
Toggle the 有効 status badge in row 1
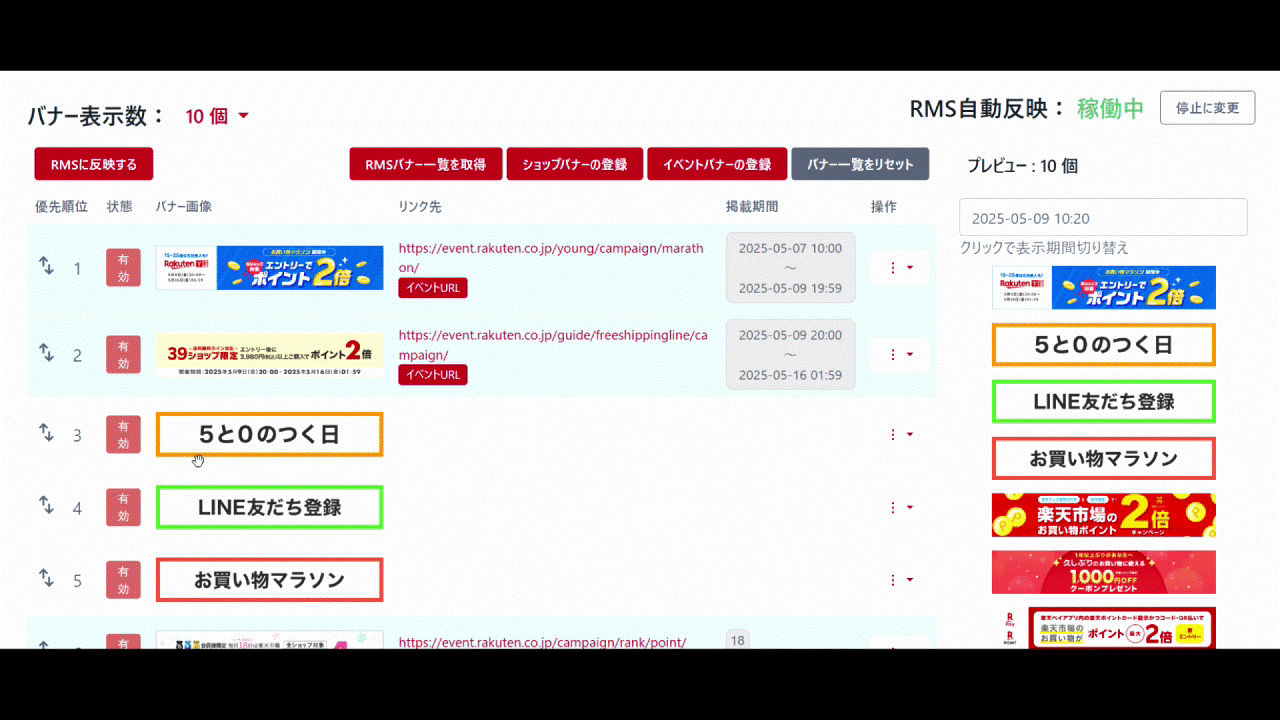tap(123, 268)
